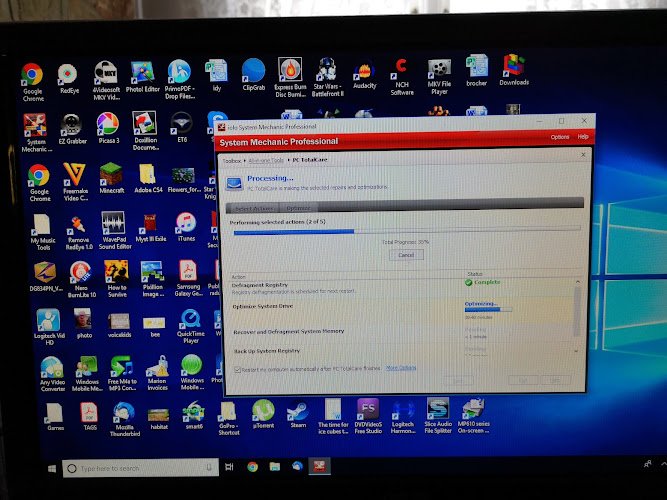This screenshot has height=500, width=667.
Task: Open brocher document icon
Action: [476, 71]
